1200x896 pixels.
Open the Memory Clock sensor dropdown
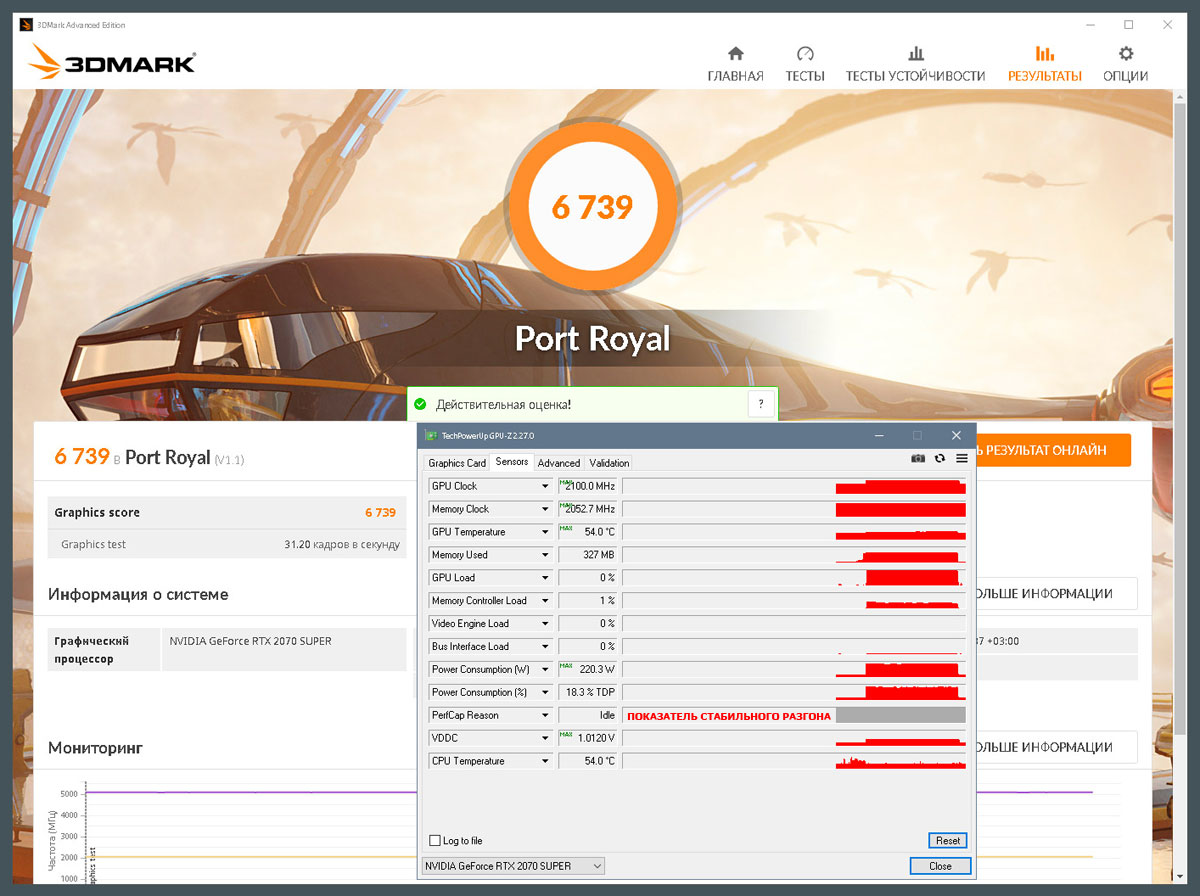545,509
